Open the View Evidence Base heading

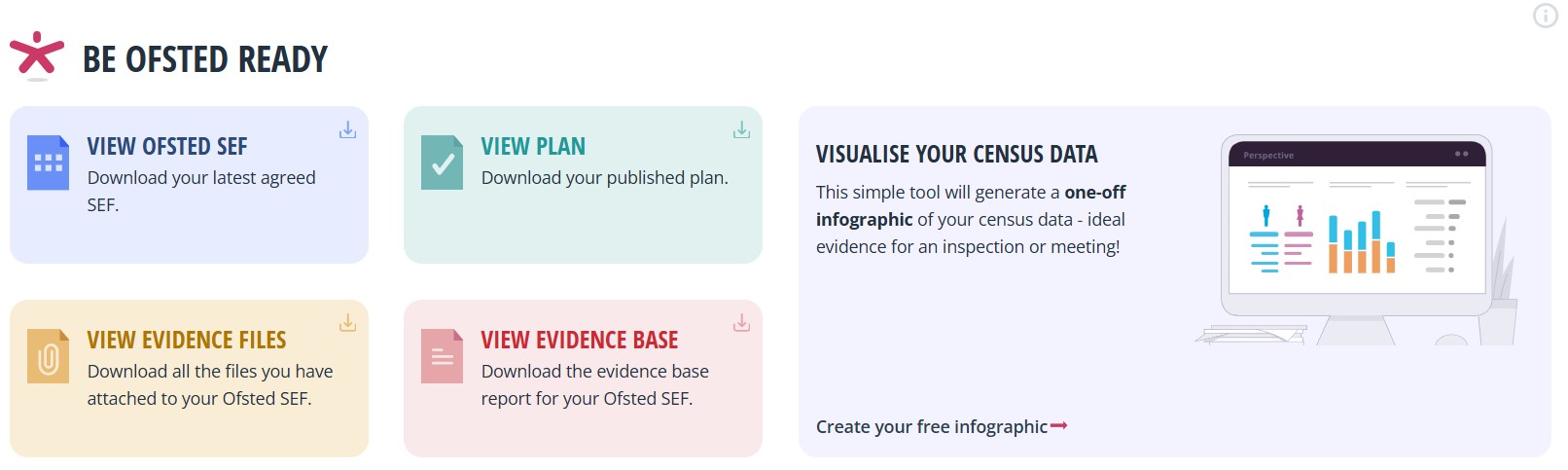(580, 341)
